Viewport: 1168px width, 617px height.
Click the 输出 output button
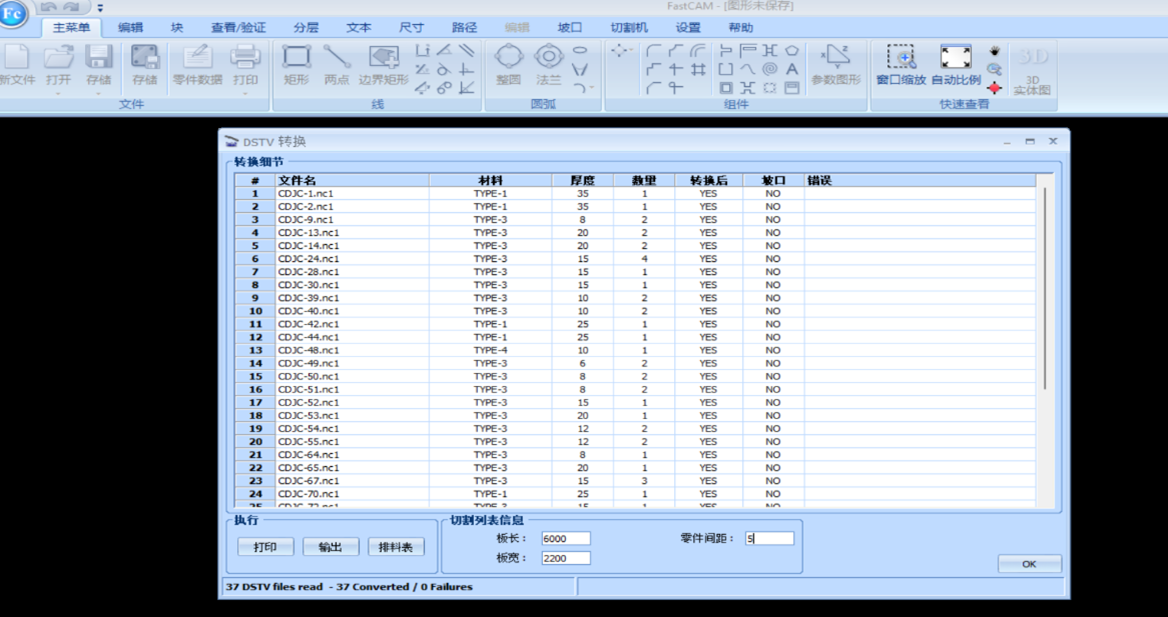pyautogui.click(x=330, y=547)
